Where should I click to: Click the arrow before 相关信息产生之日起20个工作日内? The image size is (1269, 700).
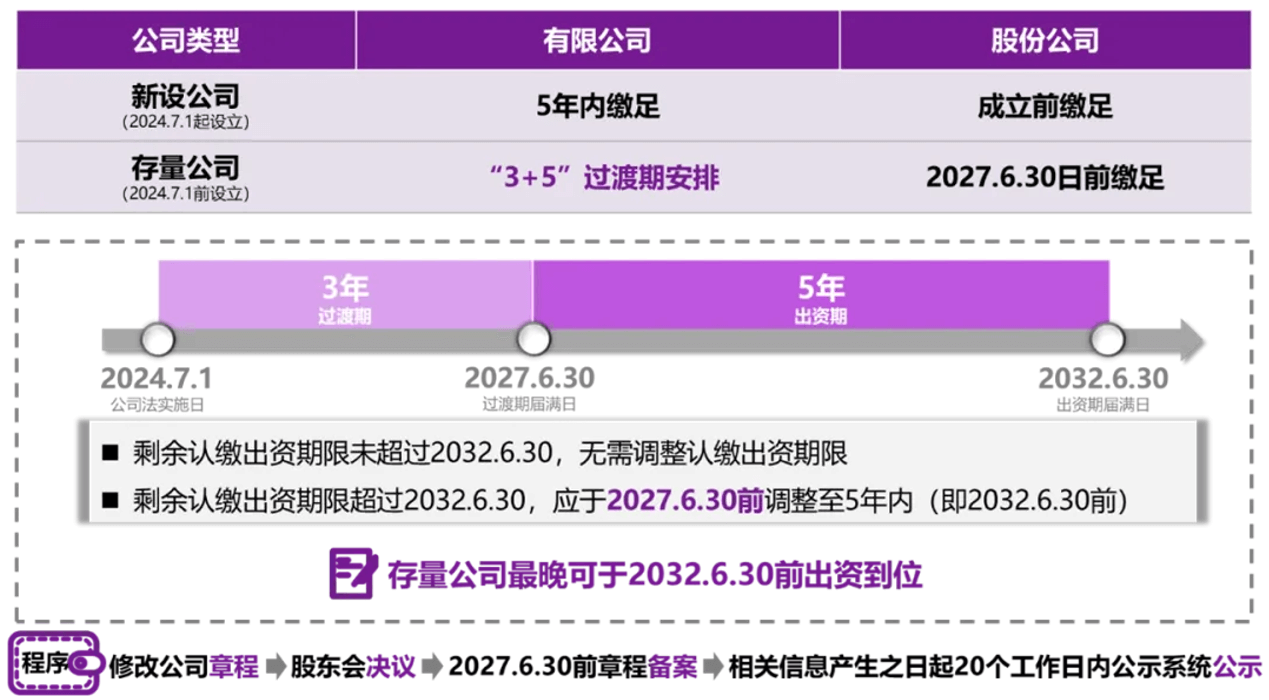[713, 666]
